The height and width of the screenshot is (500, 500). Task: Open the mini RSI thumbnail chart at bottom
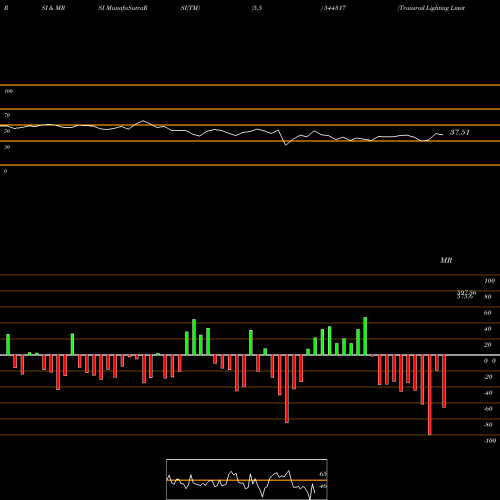(247, 479)
